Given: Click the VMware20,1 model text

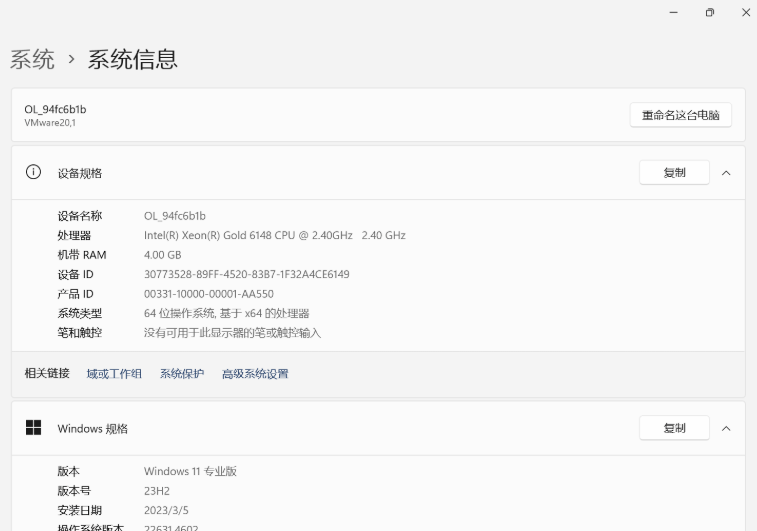Looking at the screenshot, I should [50, 123].
